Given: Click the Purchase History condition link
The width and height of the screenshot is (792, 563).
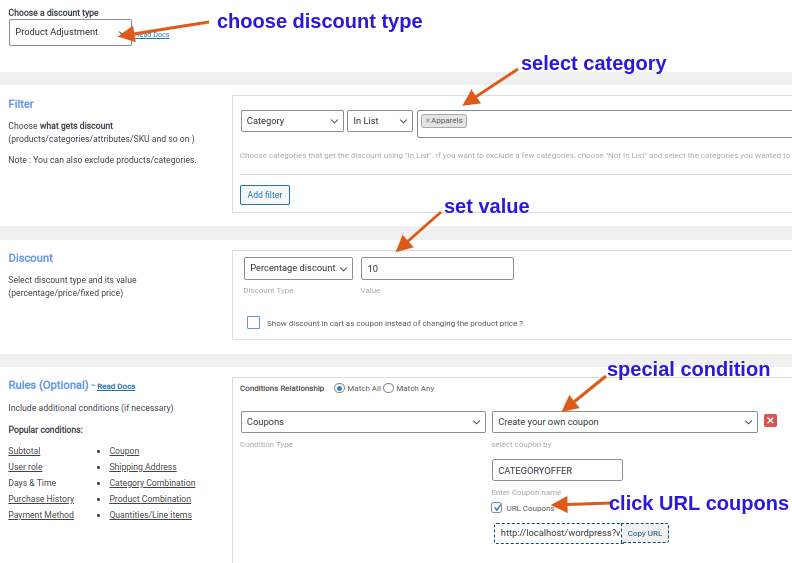Looking at the screenshot, I should coord(41,499).
